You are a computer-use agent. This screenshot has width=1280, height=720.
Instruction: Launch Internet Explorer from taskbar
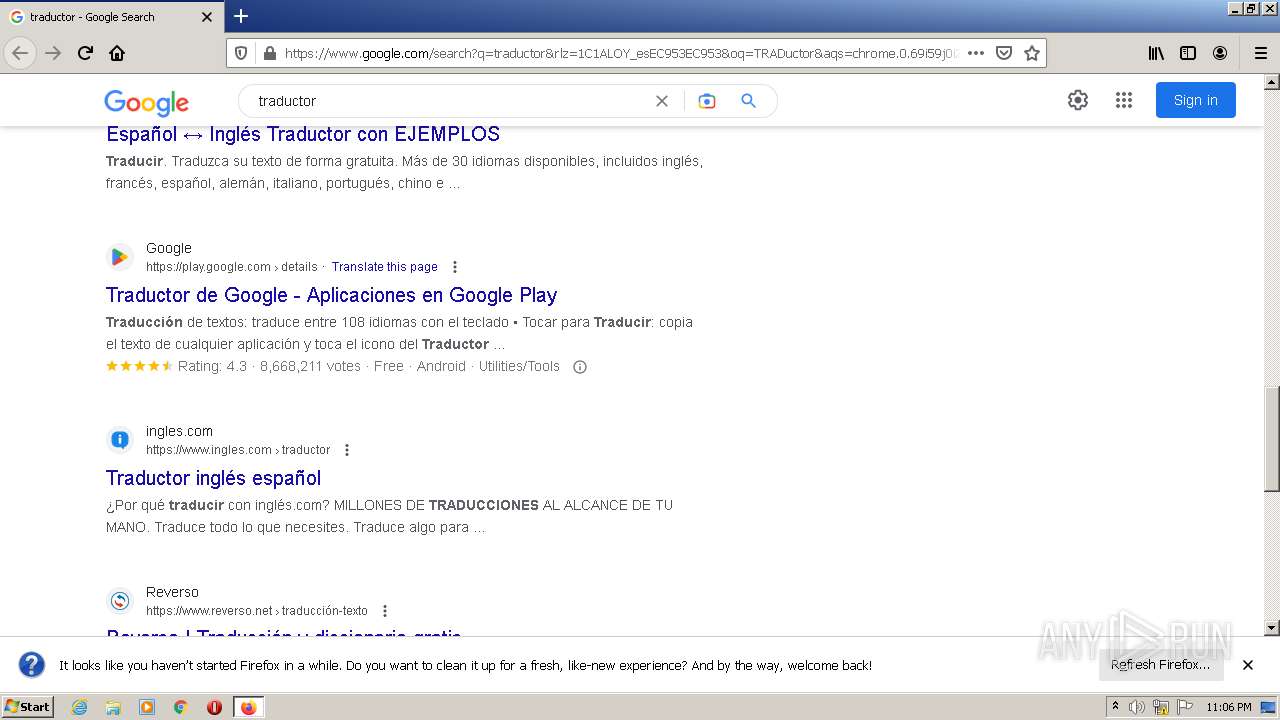pos(79,707)
